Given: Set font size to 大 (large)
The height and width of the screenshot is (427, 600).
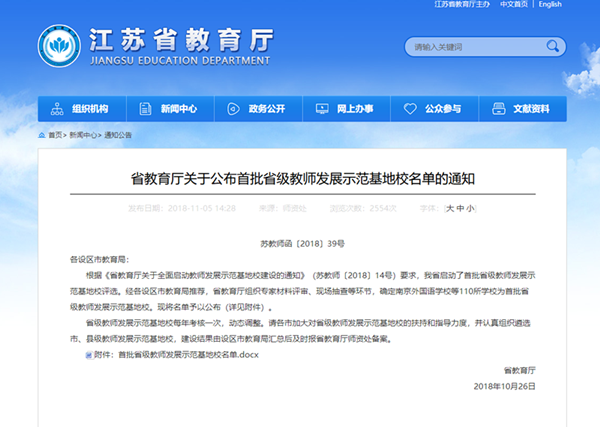Looking at the screenshot, I should tap(449, 208).
